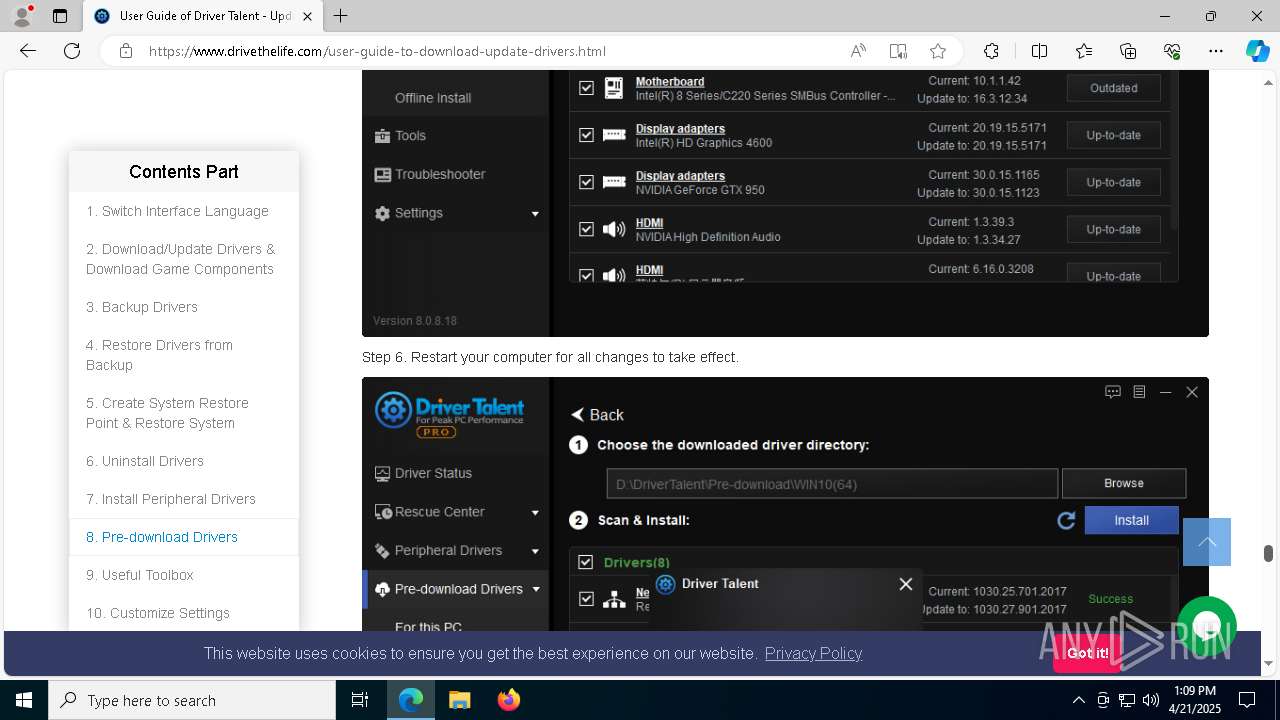Go to 4. Restore Drivers from Backup

(159, 355)
